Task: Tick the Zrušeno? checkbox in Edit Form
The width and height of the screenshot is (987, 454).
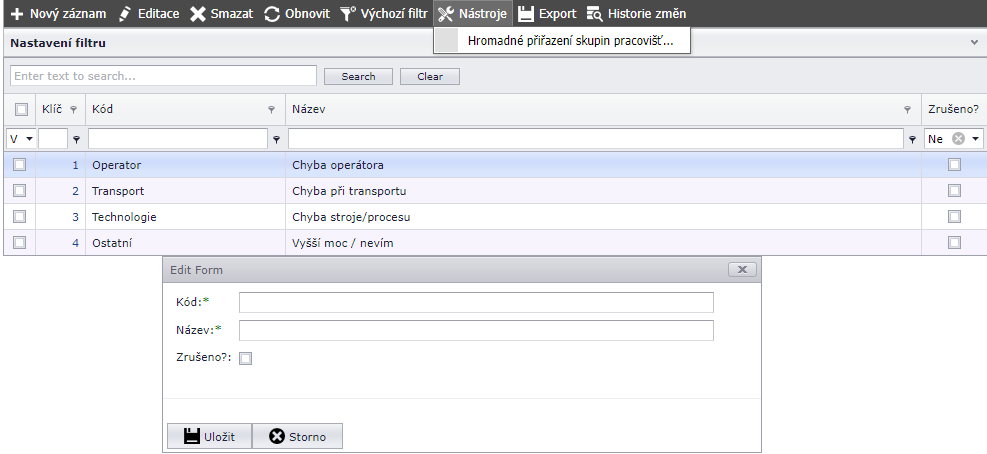Action: tap(246, 358)
